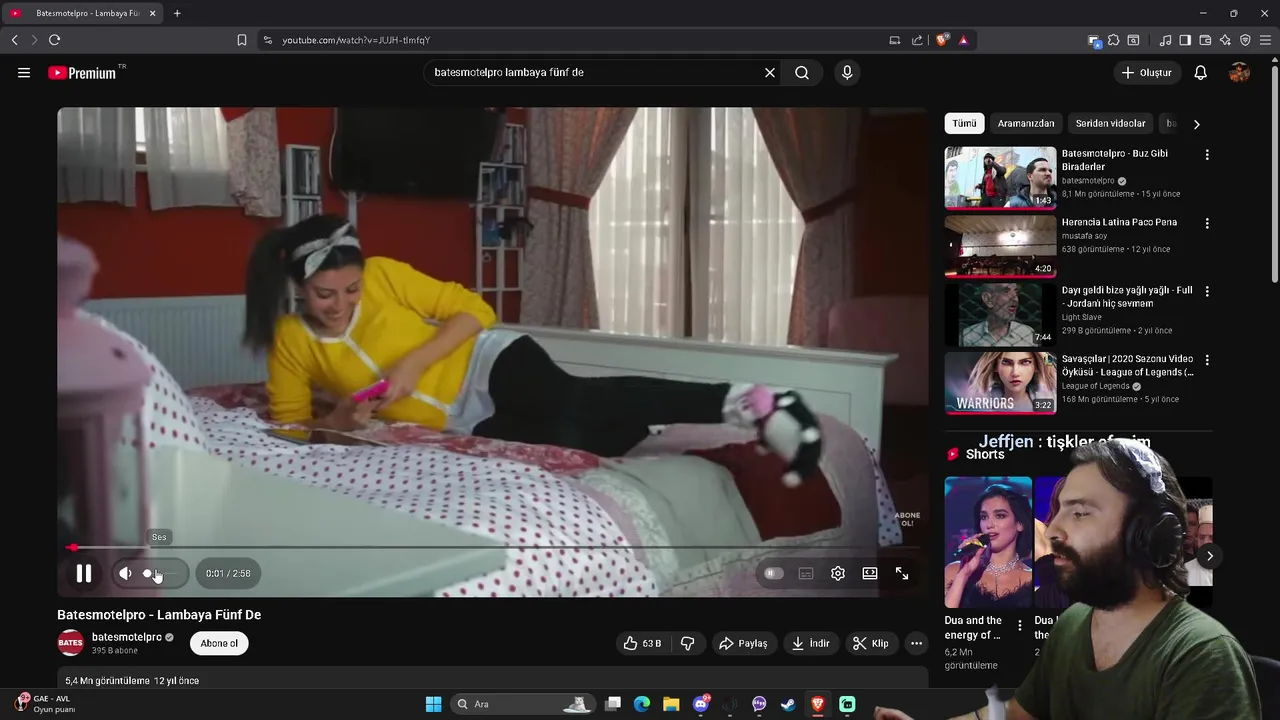
Task: Open Batesmotelpro Buz Gibi Biraderler thumbnail
Action: (x=1000, y=178)
